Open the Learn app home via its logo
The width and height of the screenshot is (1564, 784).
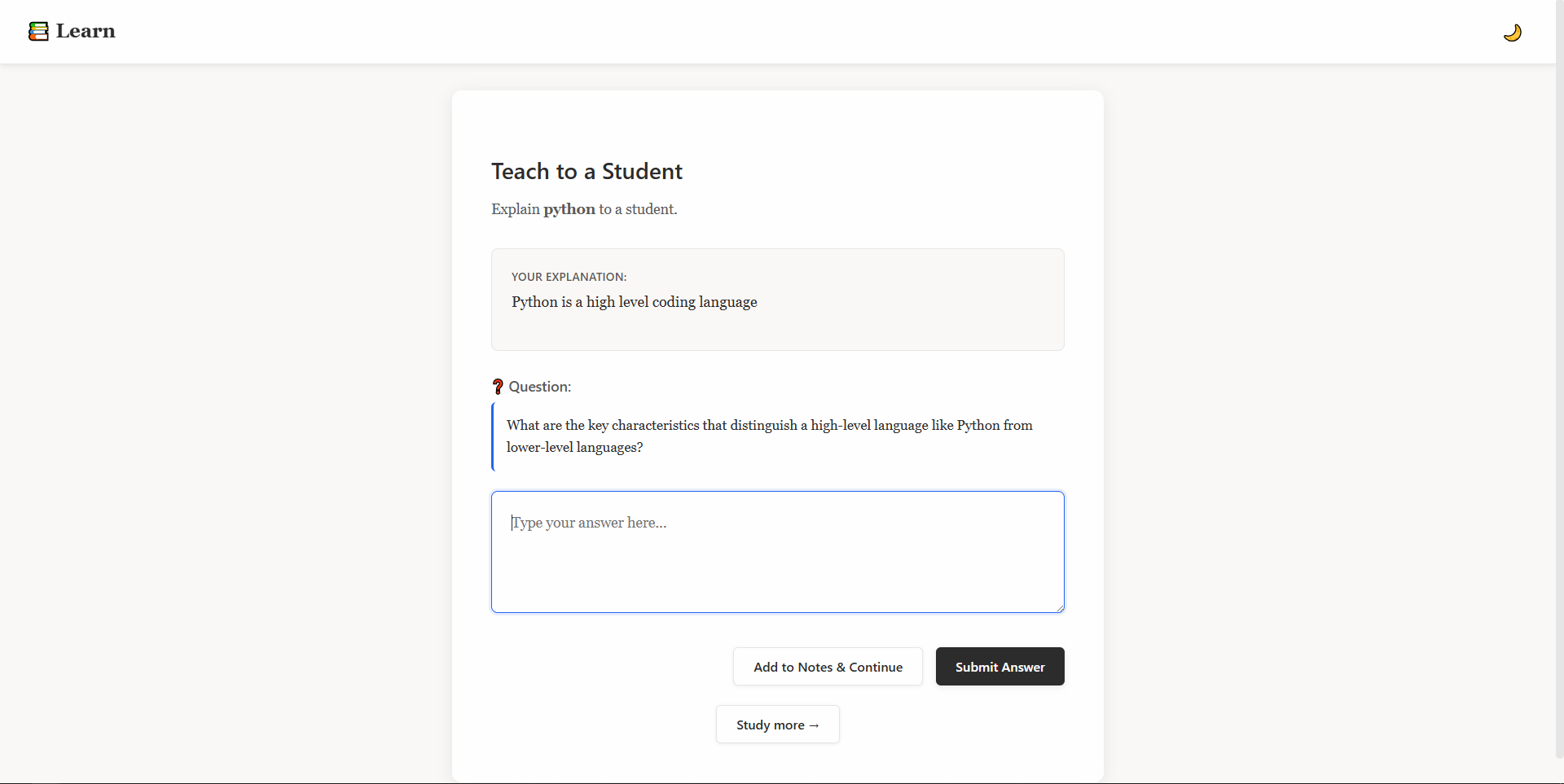[x=38, y=32]
